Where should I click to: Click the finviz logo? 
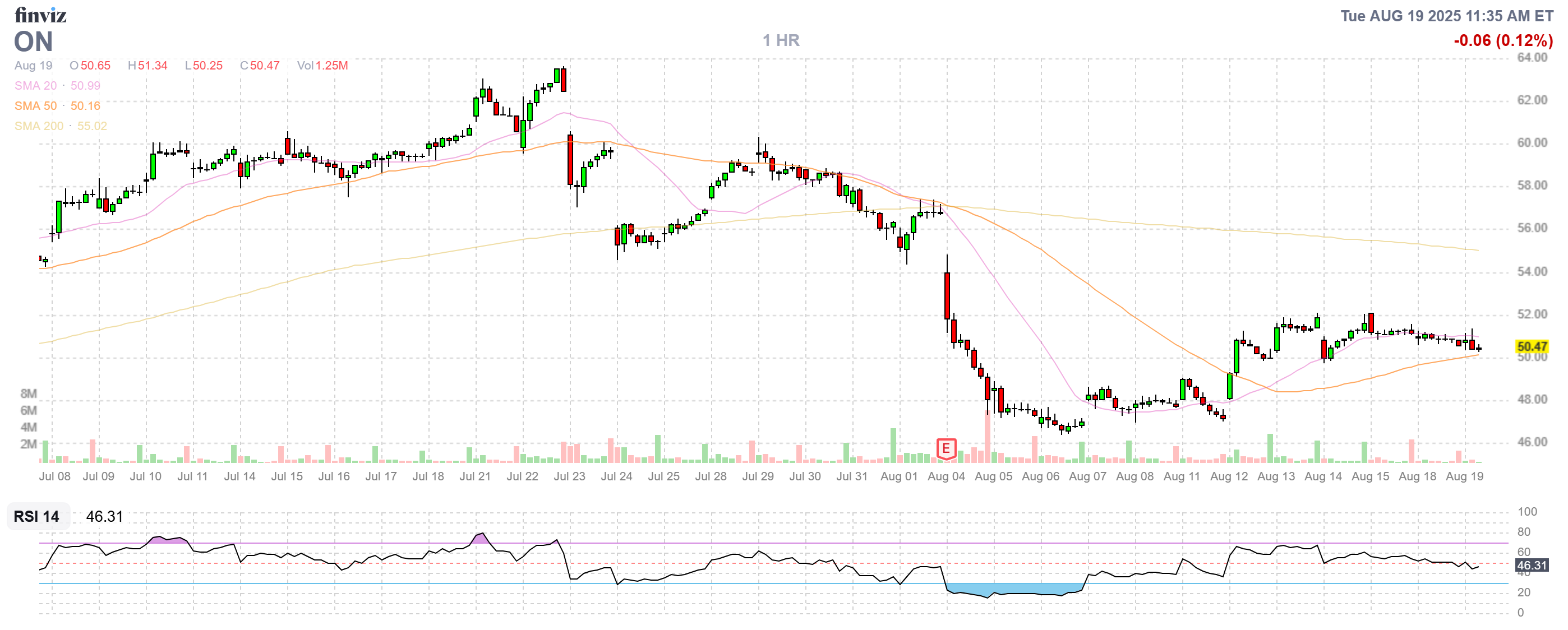[x=40, y=15]
